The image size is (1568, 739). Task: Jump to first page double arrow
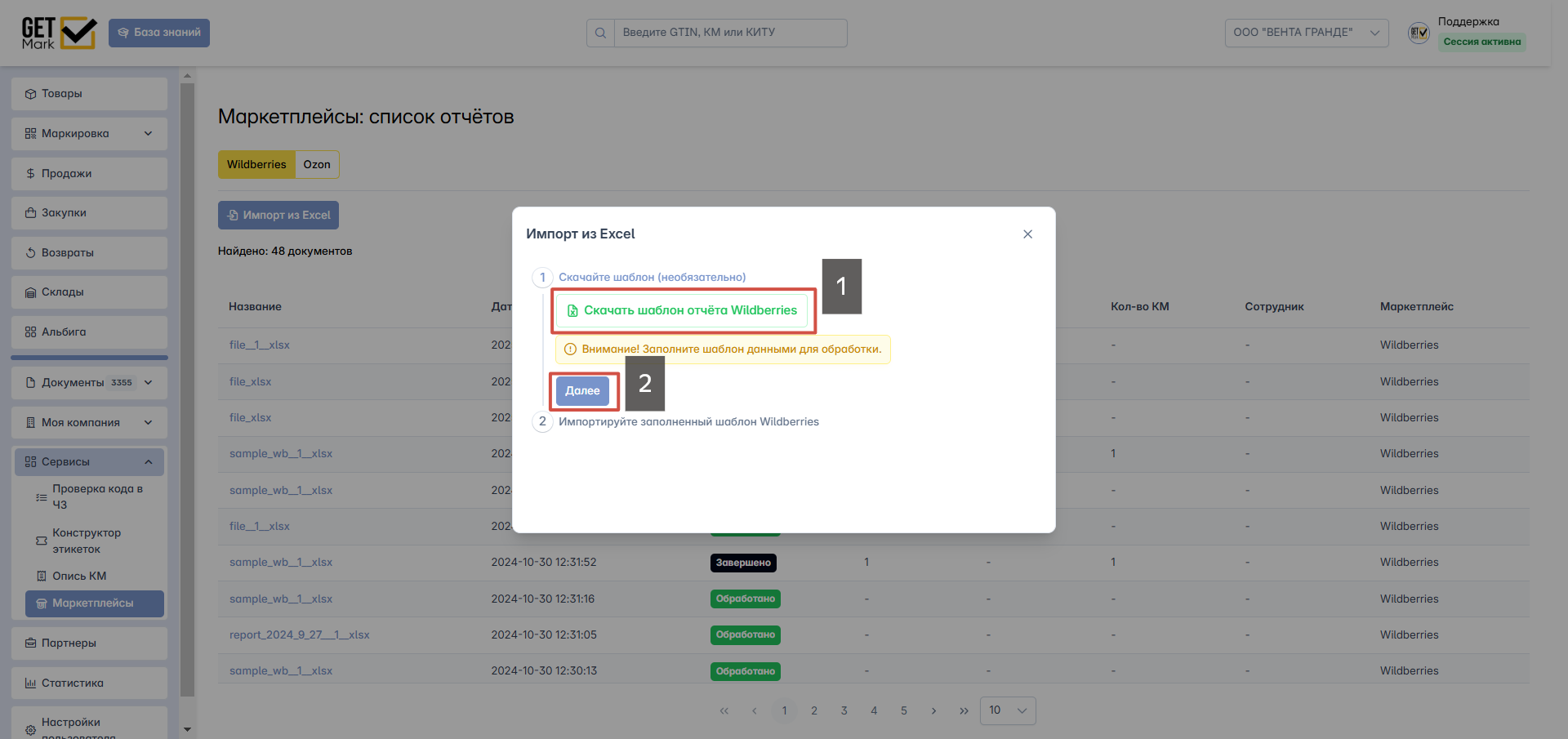(724, 710)
